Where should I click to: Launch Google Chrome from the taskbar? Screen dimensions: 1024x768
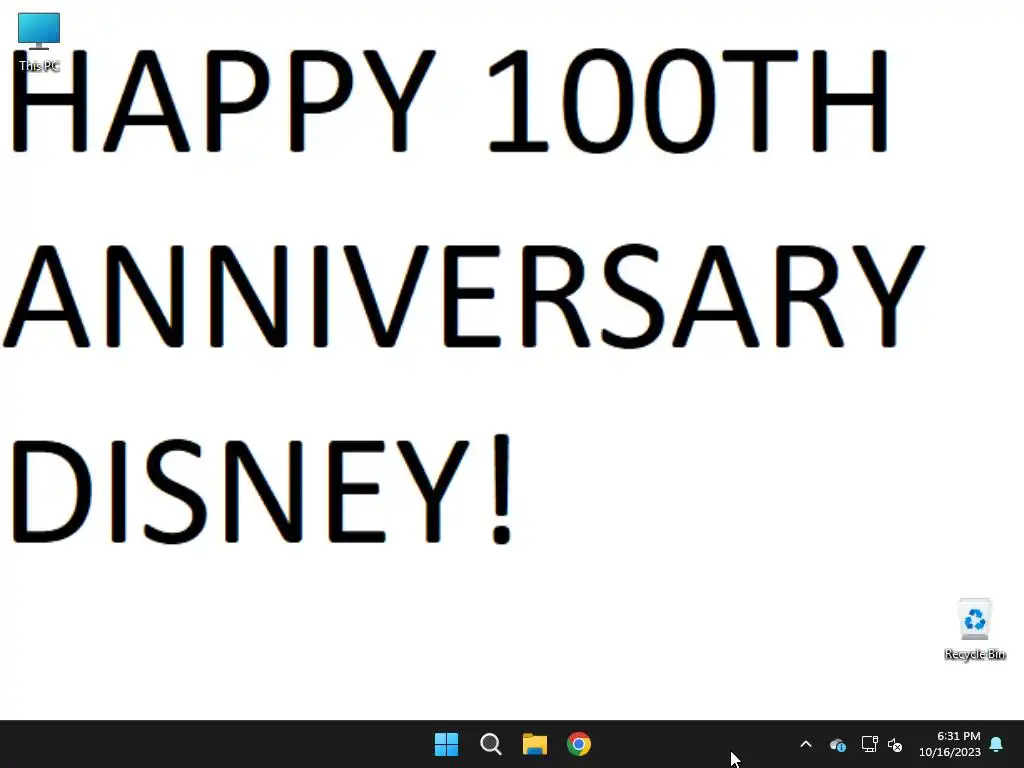pyautogui.click(x=579, y=744)
